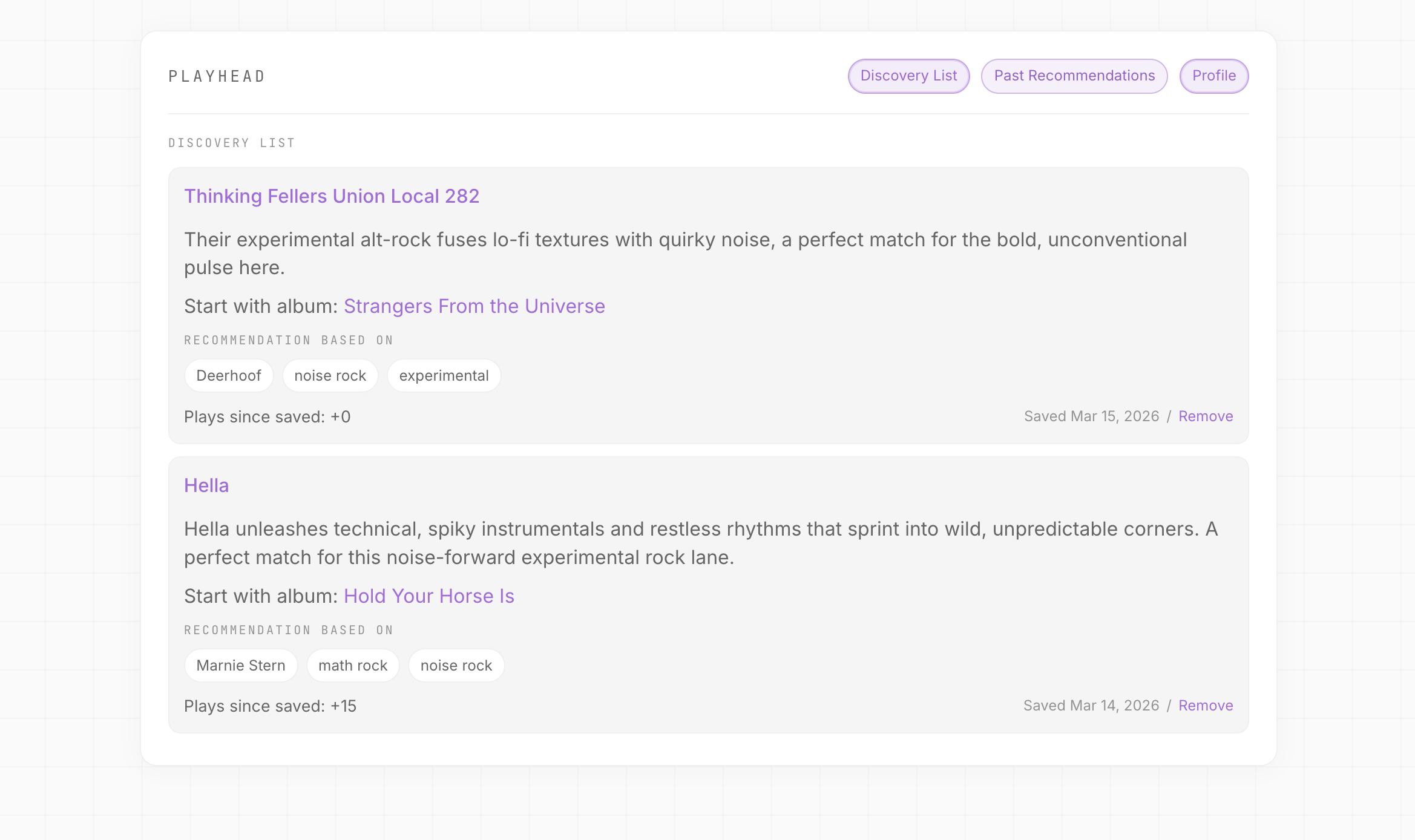
Task: Open the Thinking Fellers Union Local 282 artist page
Action: (332, 196)
